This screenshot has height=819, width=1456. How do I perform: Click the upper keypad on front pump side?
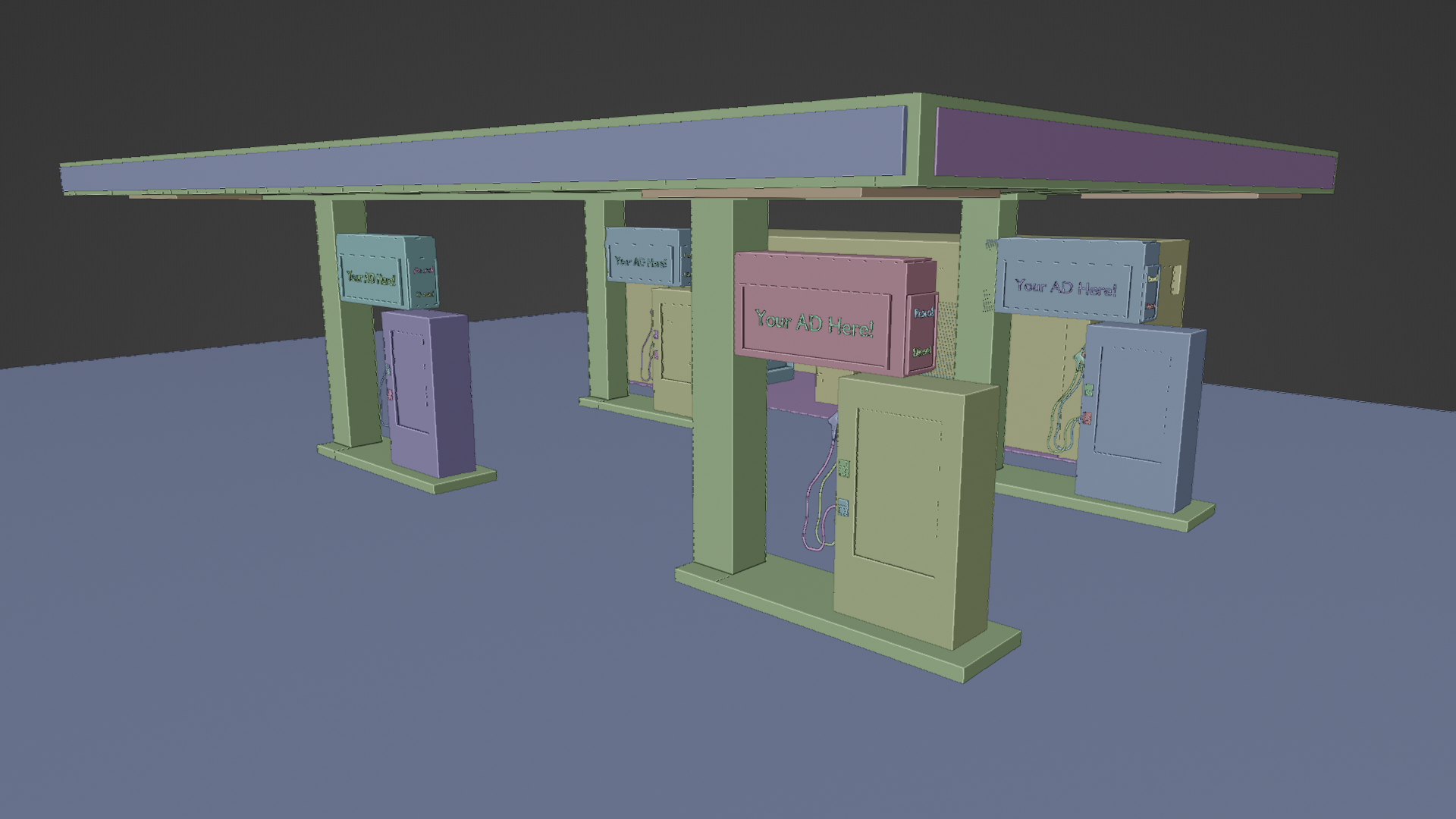(843, 469)
